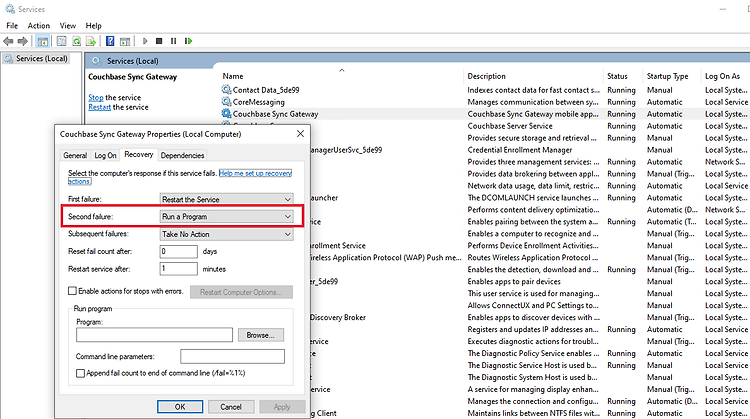Open the First failure dropdown
750x419 pixels.
226,199
